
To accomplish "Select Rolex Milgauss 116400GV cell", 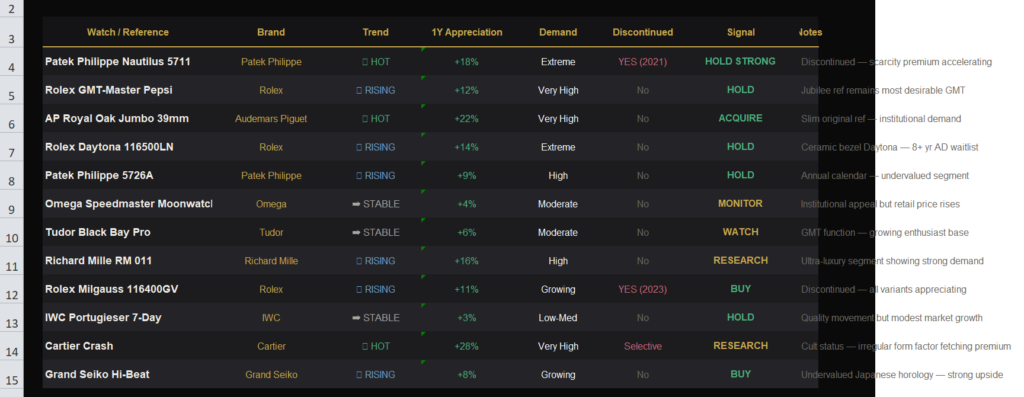I will pos(128,289).
